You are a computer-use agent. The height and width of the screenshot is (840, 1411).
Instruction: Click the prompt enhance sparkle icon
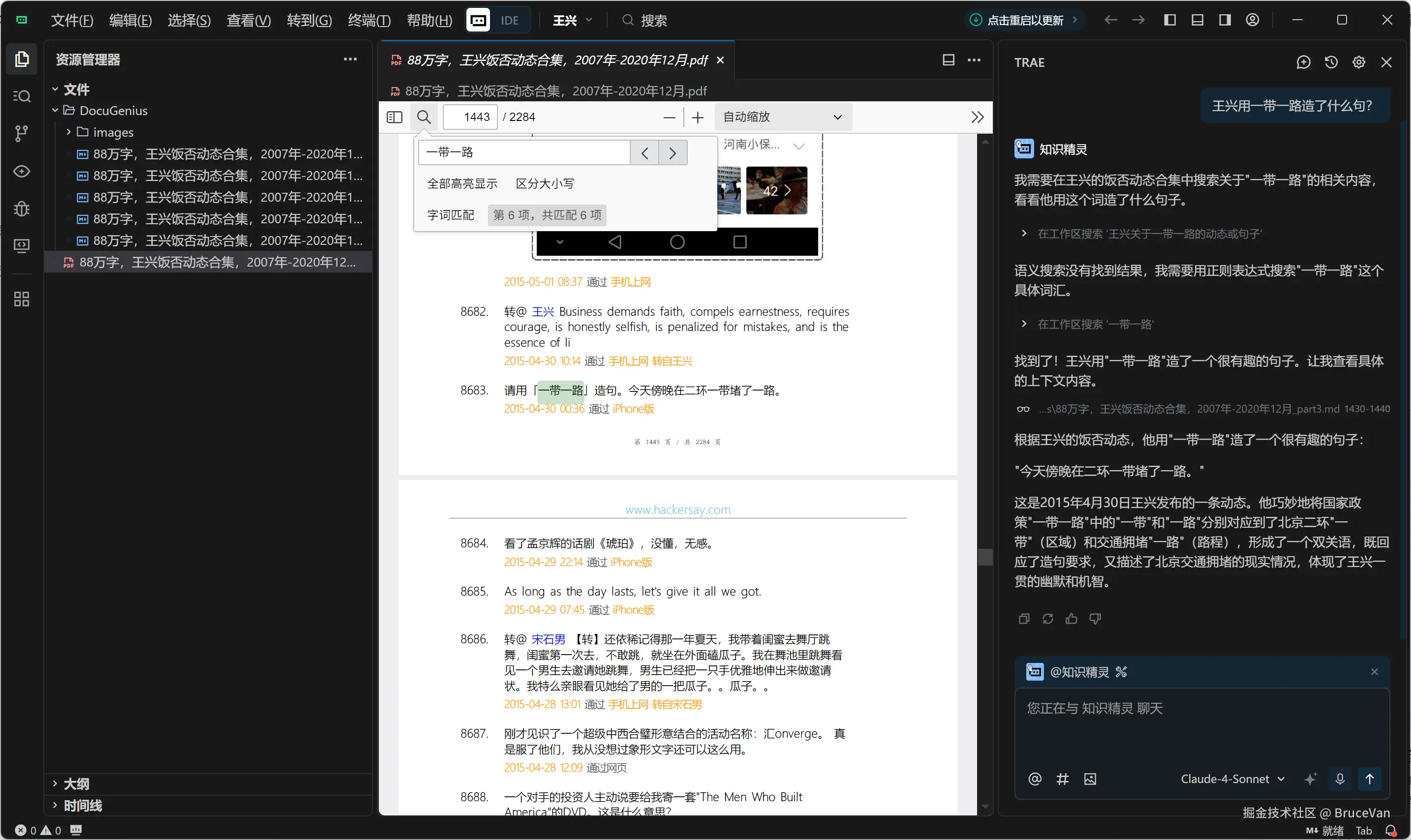1310,779
